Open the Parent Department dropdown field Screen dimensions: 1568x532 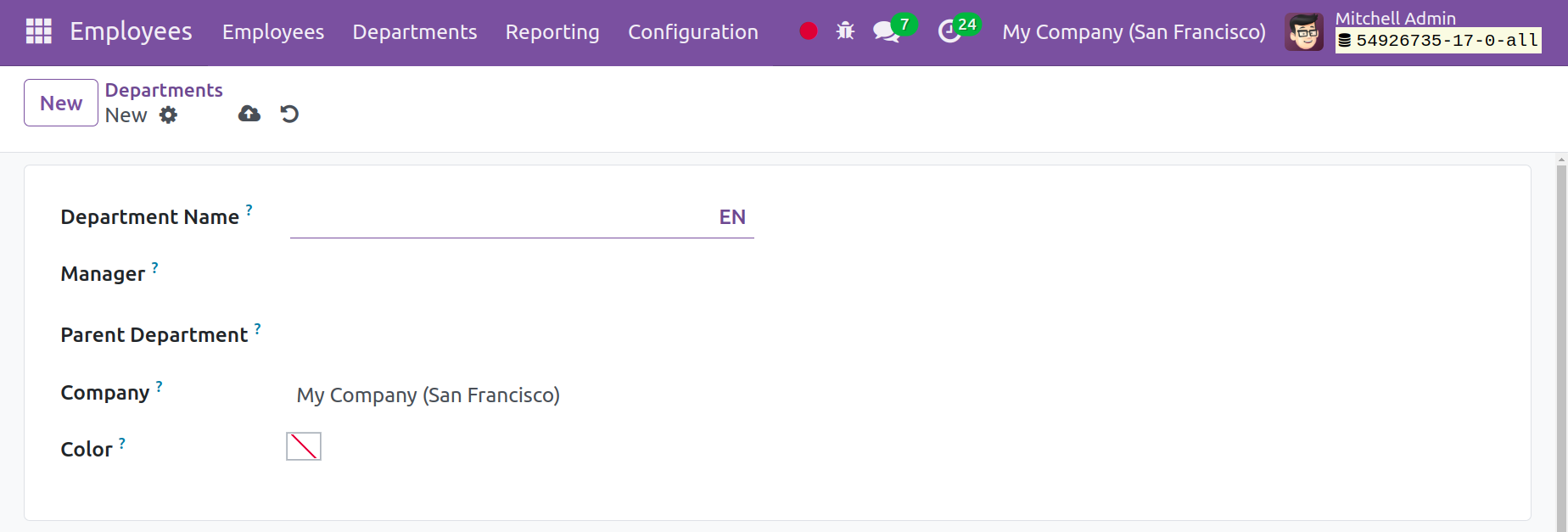(x=522, y=335)
